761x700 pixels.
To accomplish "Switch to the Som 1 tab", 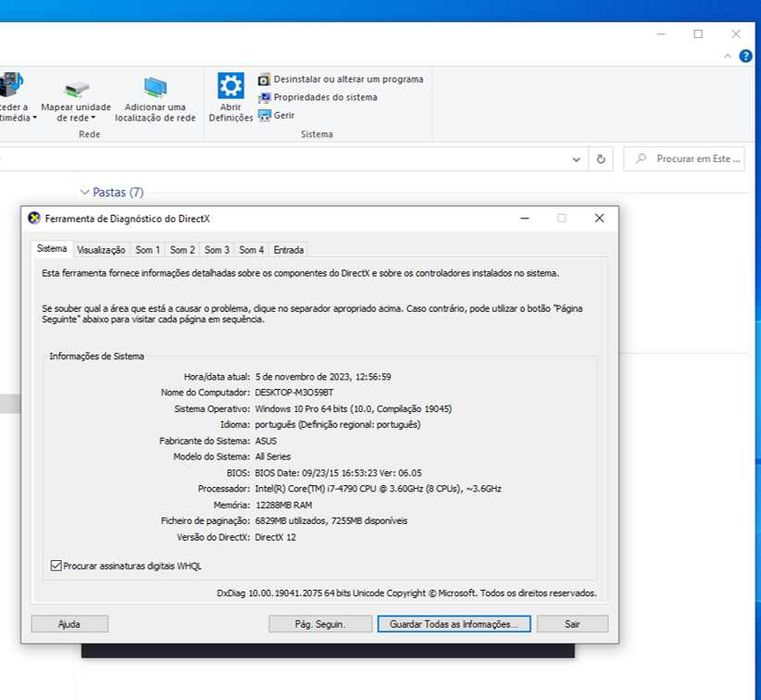I will (148, 250).
